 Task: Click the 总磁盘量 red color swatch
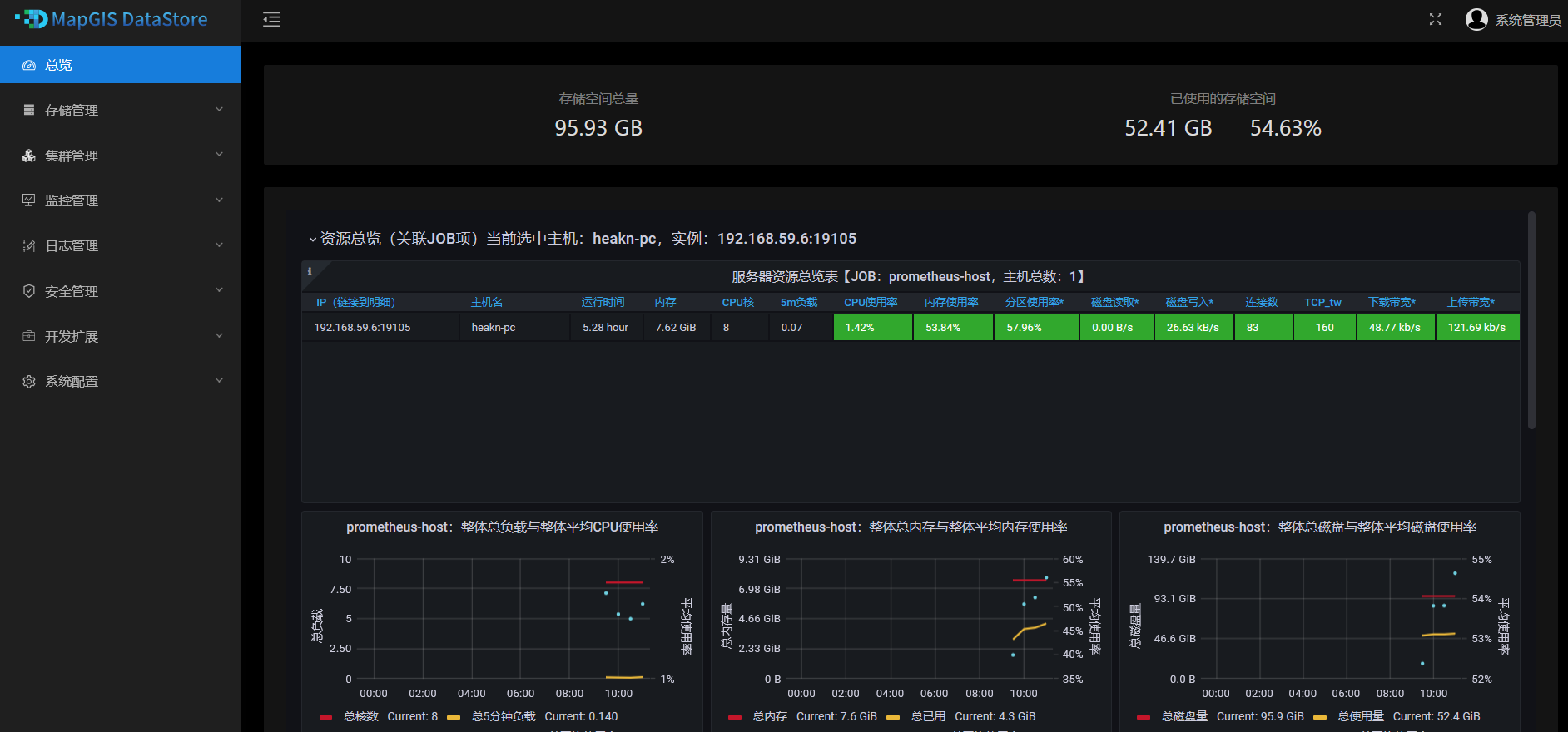(x=1144, y=717)
